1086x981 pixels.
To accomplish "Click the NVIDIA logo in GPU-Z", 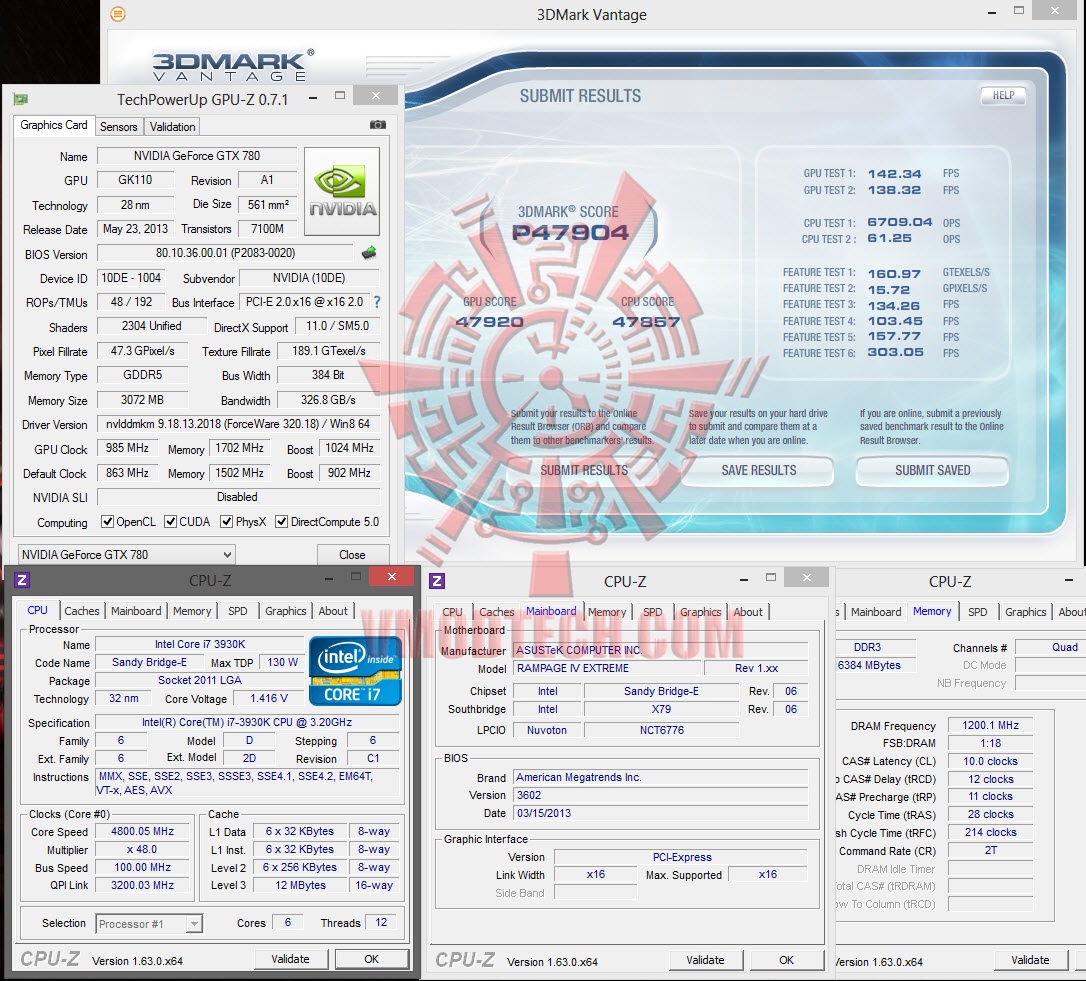I will tap(342, 191).
